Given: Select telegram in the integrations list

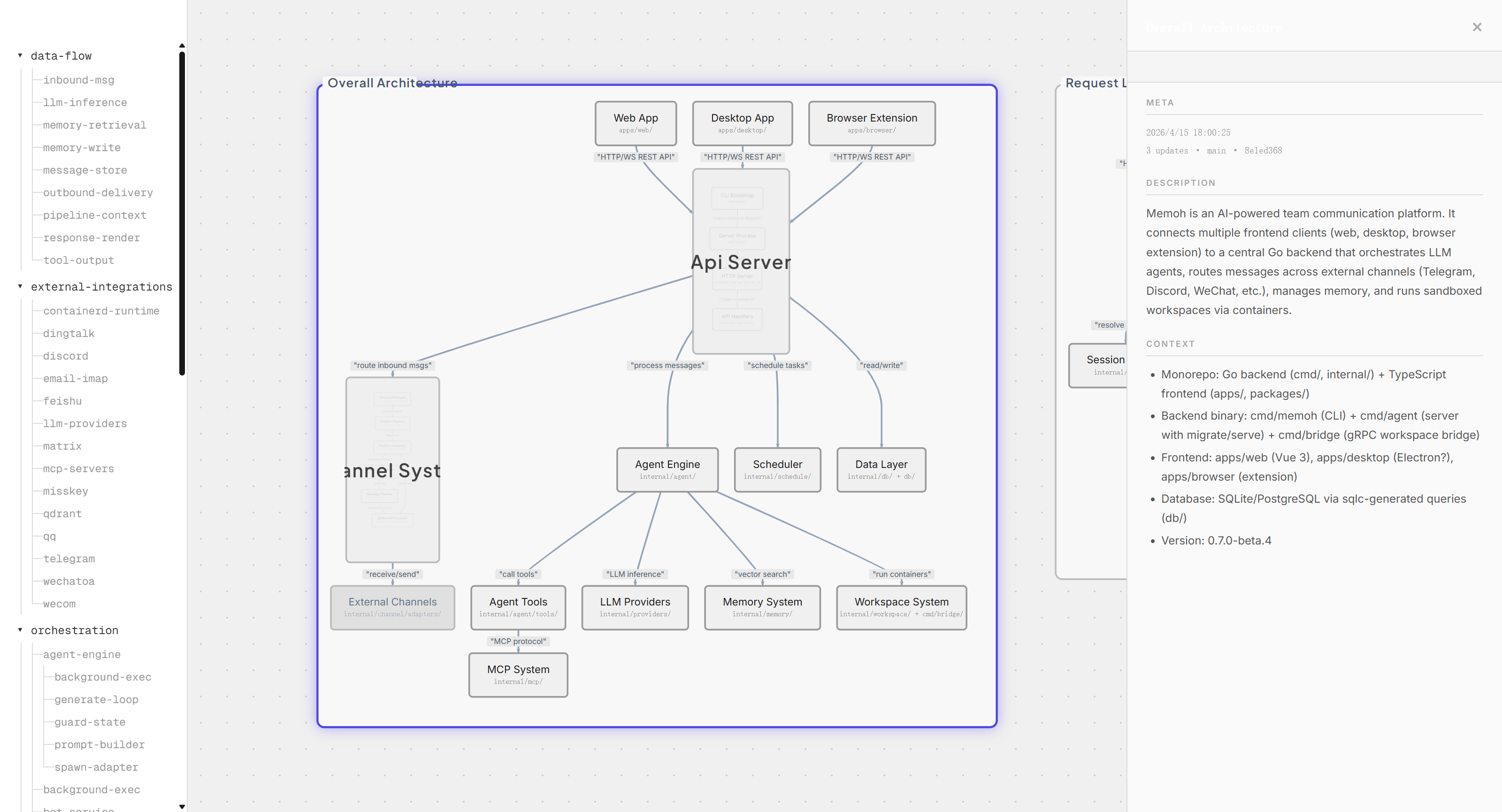Looking at the screenshot, I should 69,559.
